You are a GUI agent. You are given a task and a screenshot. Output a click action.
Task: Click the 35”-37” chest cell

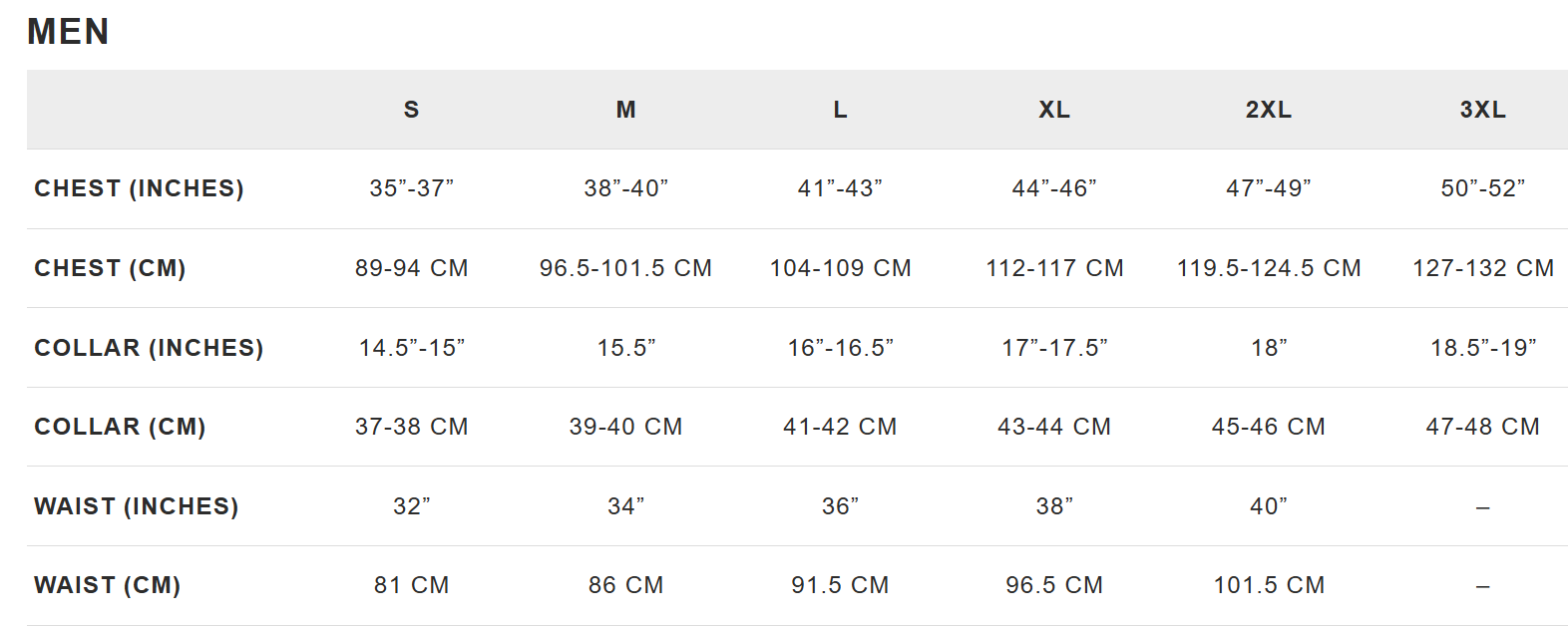pyautogui.click(x=411, y=188)
